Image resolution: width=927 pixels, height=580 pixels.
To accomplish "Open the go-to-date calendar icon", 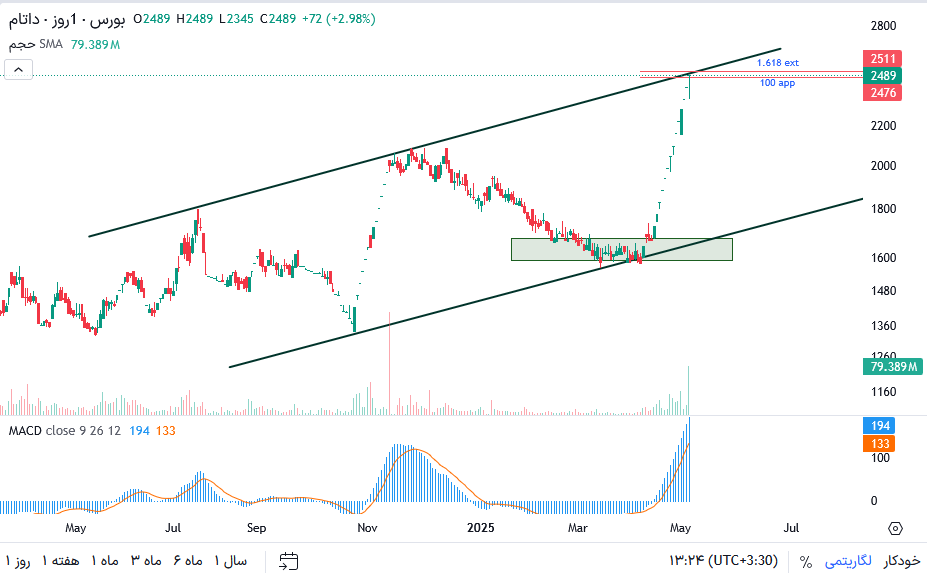I will [x=289, y=561].
